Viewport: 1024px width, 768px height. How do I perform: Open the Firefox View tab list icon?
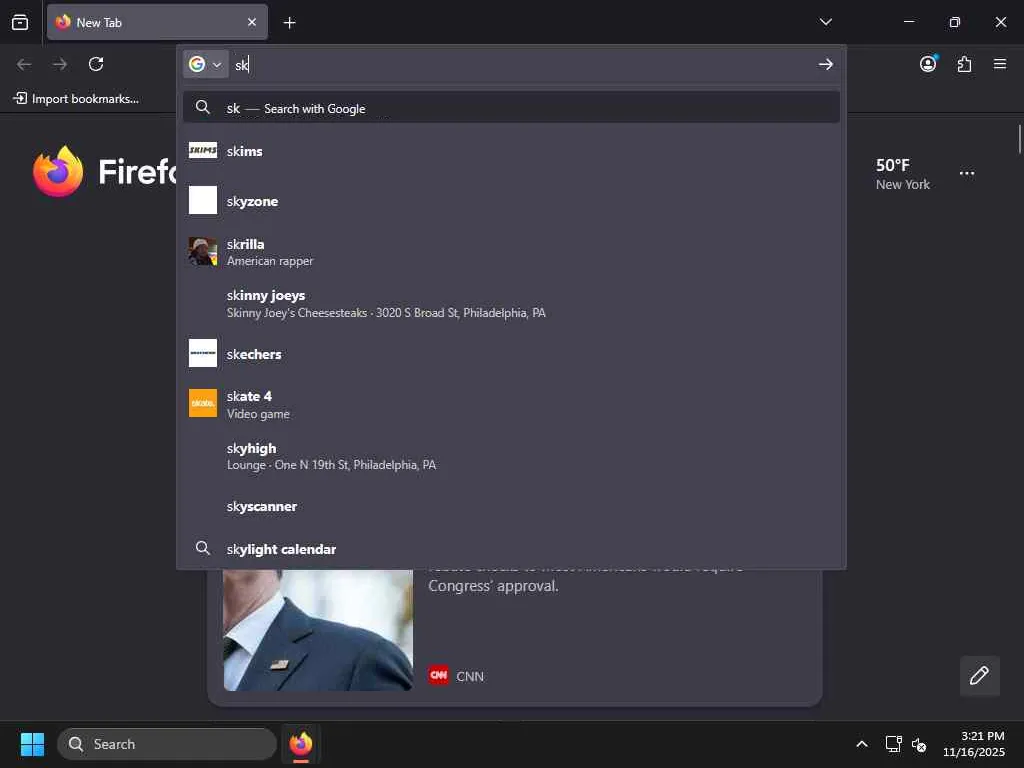point(20,23)
